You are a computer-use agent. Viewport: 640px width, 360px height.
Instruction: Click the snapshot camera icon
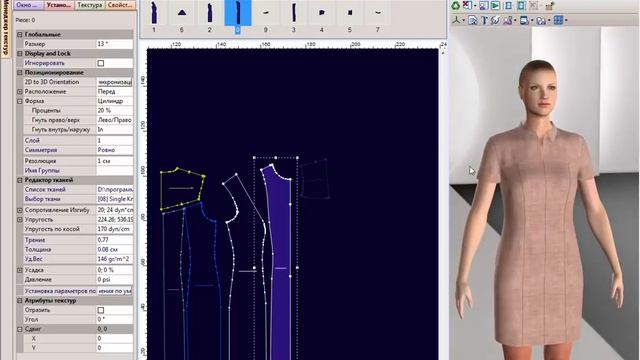tap(541, 20)
